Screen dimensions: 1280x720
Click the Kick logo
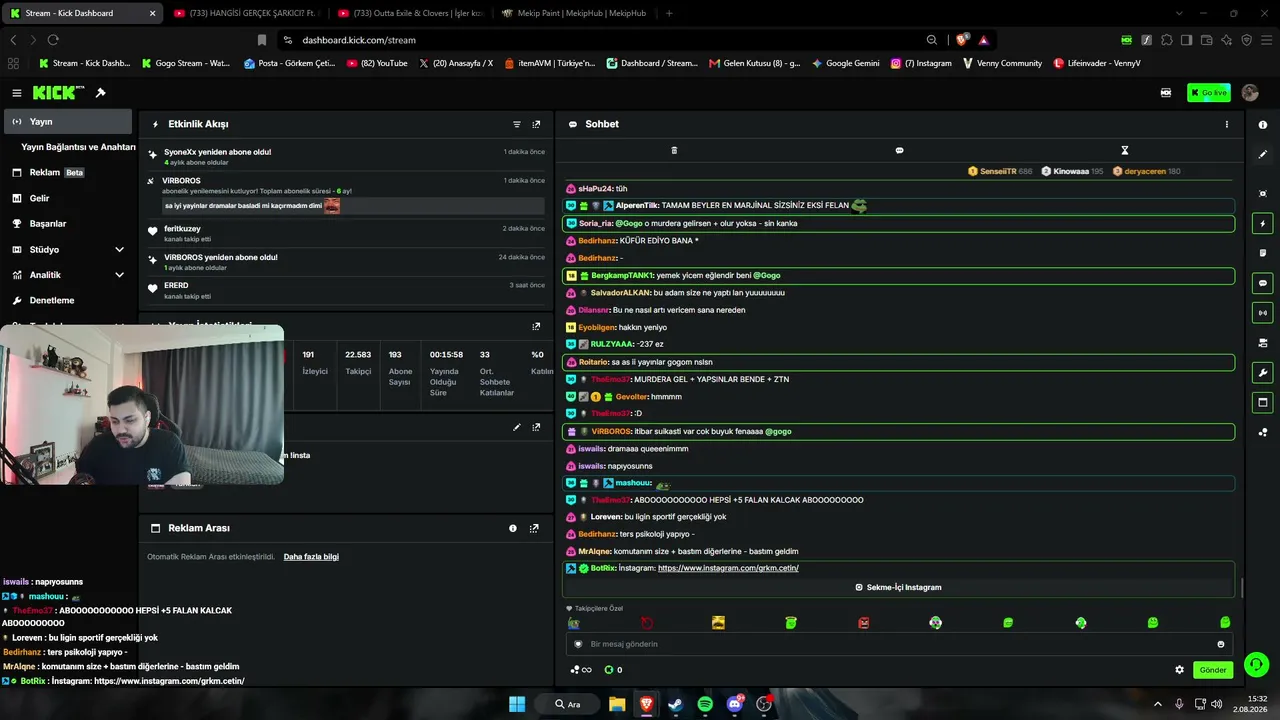click(58, 93)
